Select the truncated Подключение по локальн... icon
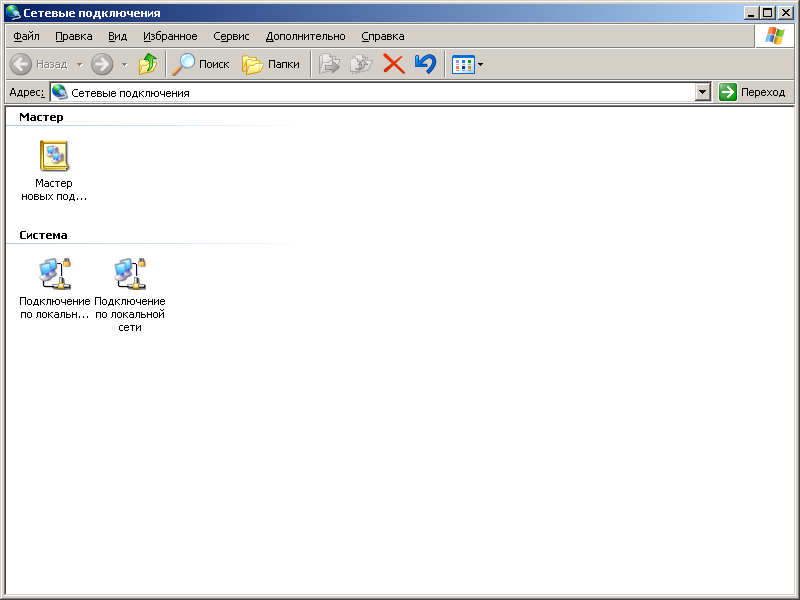Screen dimensions: 800x600 (x=55, y=289)
